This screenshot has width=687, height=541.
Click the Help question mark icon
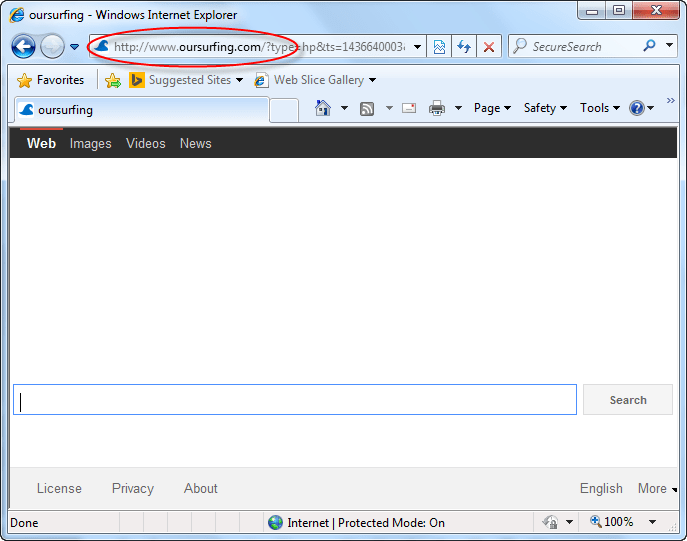pyautogui.click(x=637, y=108)
